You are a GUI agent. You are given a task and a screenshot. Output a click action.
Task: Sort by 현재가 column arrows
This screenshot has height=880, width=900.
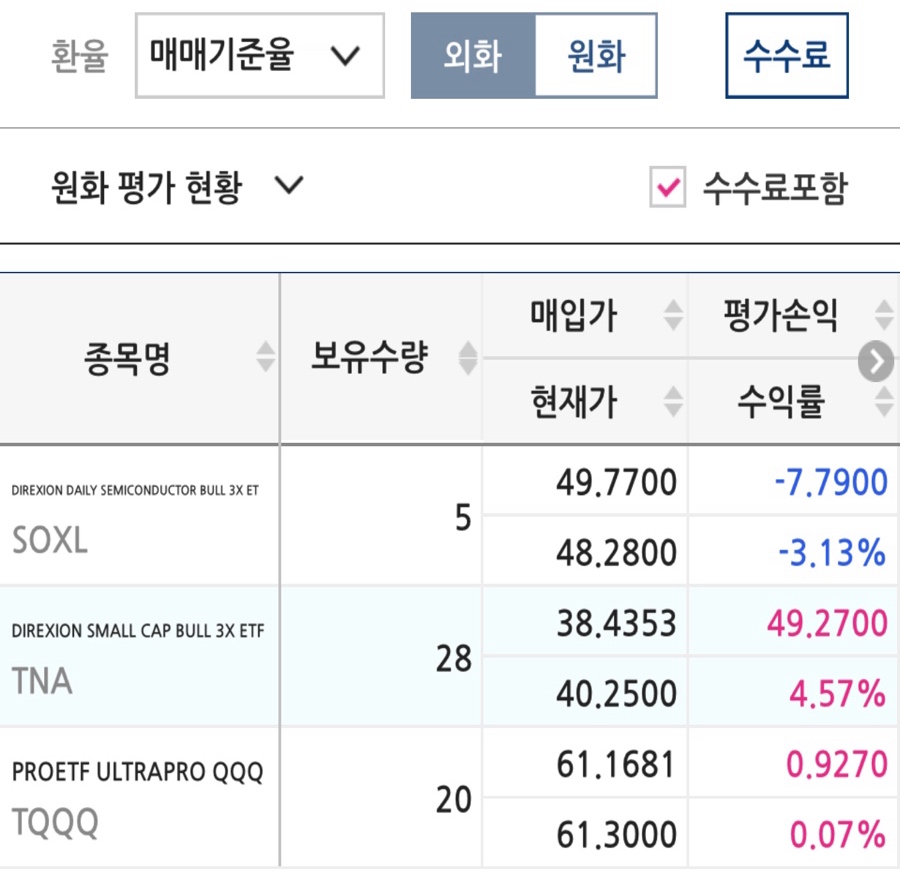click(x=673, y=401)
